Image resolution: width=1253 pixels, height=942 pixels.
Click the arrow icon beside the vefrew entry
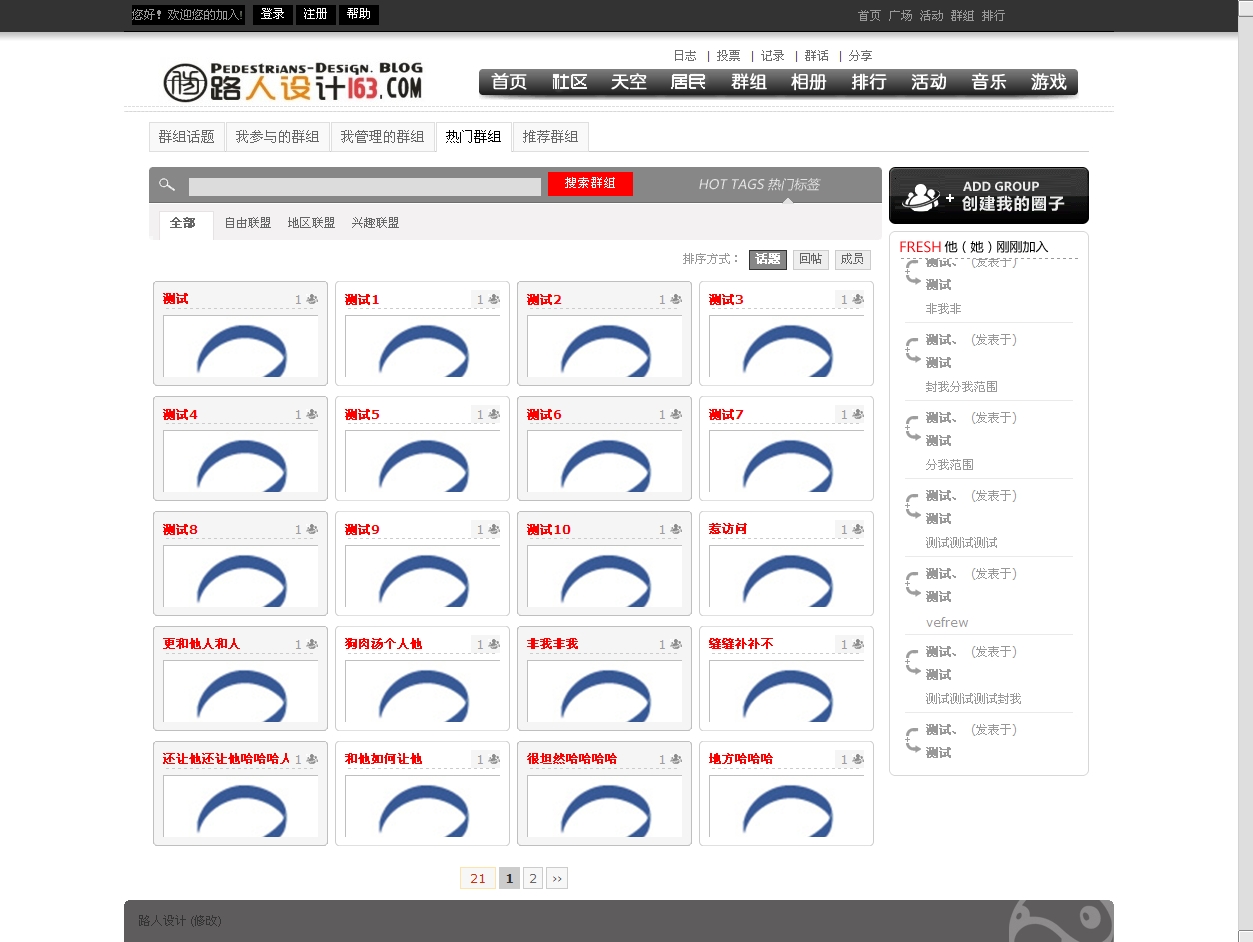pyautogui.click(x=912, y=584)
